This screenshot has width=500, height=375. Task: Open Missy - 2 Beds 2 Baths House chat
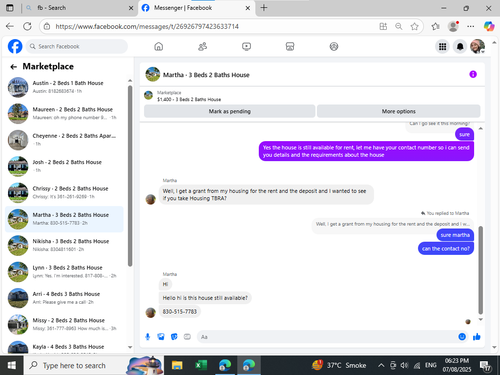tap(64, 324)
